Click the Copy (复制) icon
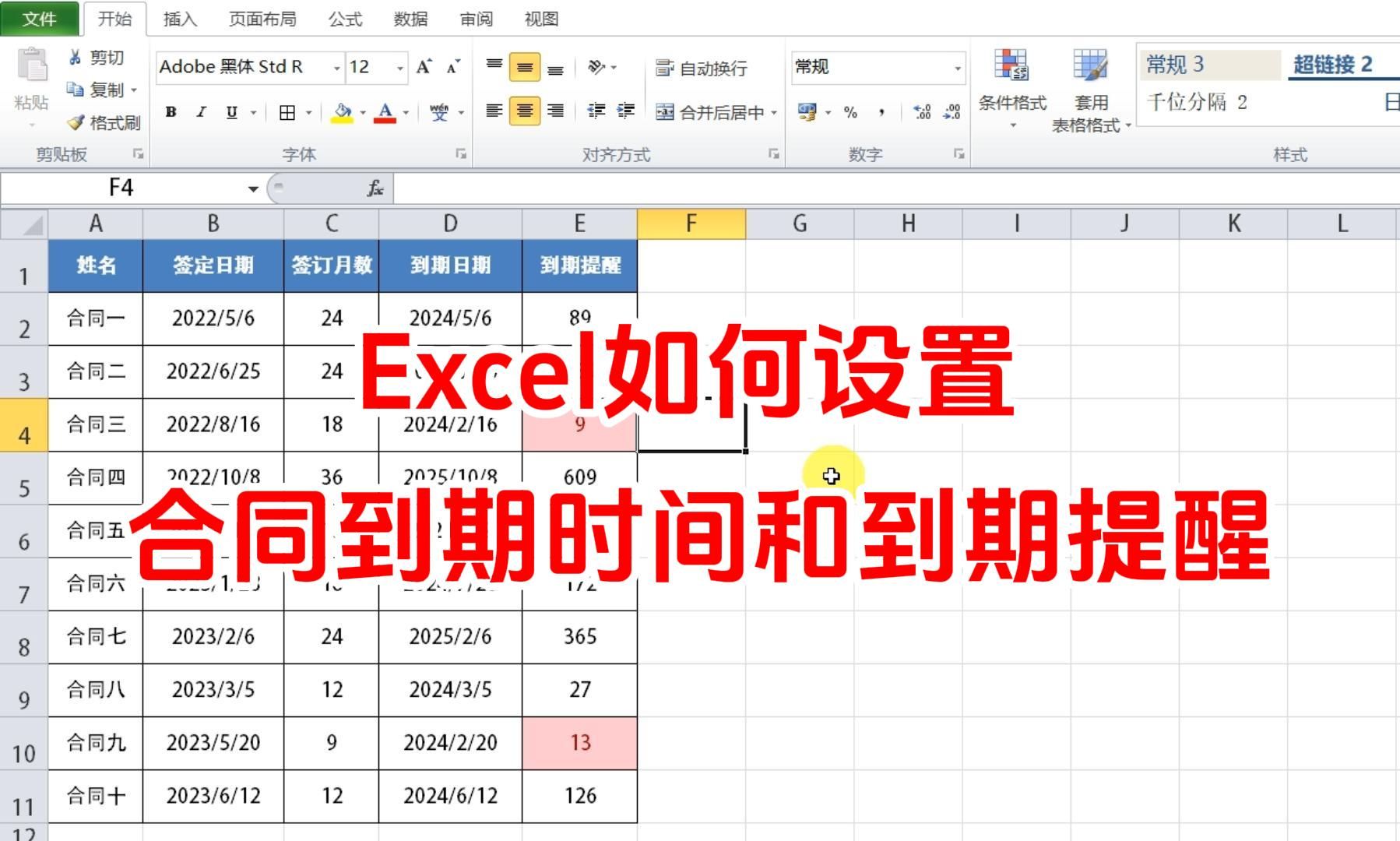Screen dimensions: 1400x841 tap(76, 90)
